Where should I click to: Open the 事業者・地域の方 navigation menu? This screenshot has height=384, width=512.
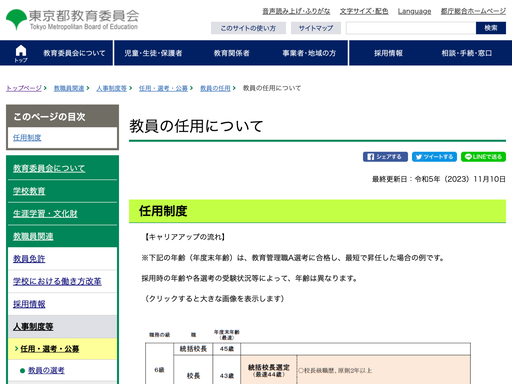(309, 53)
